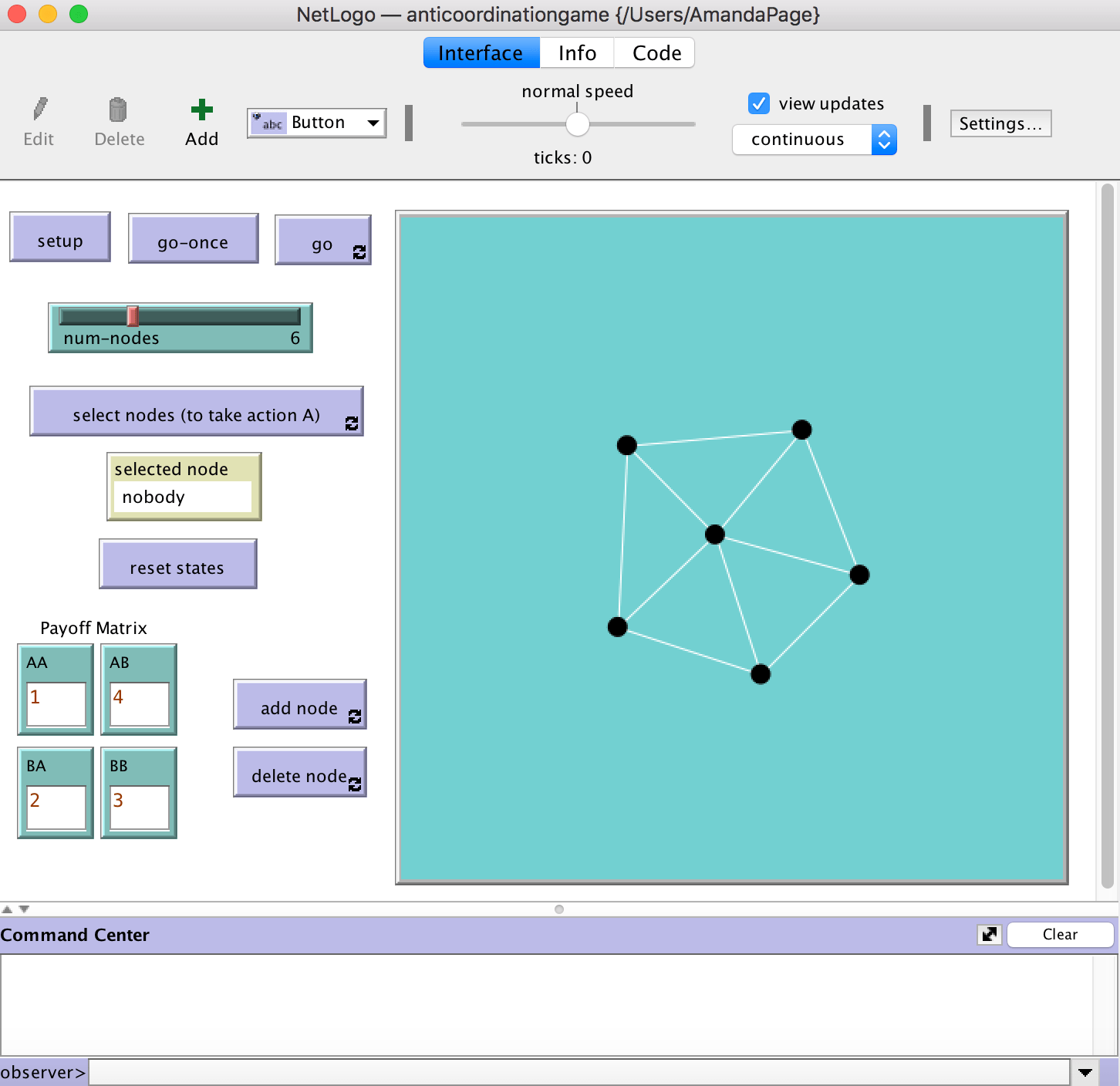
Task: Click the setup button
Action: tap(60, 238)
